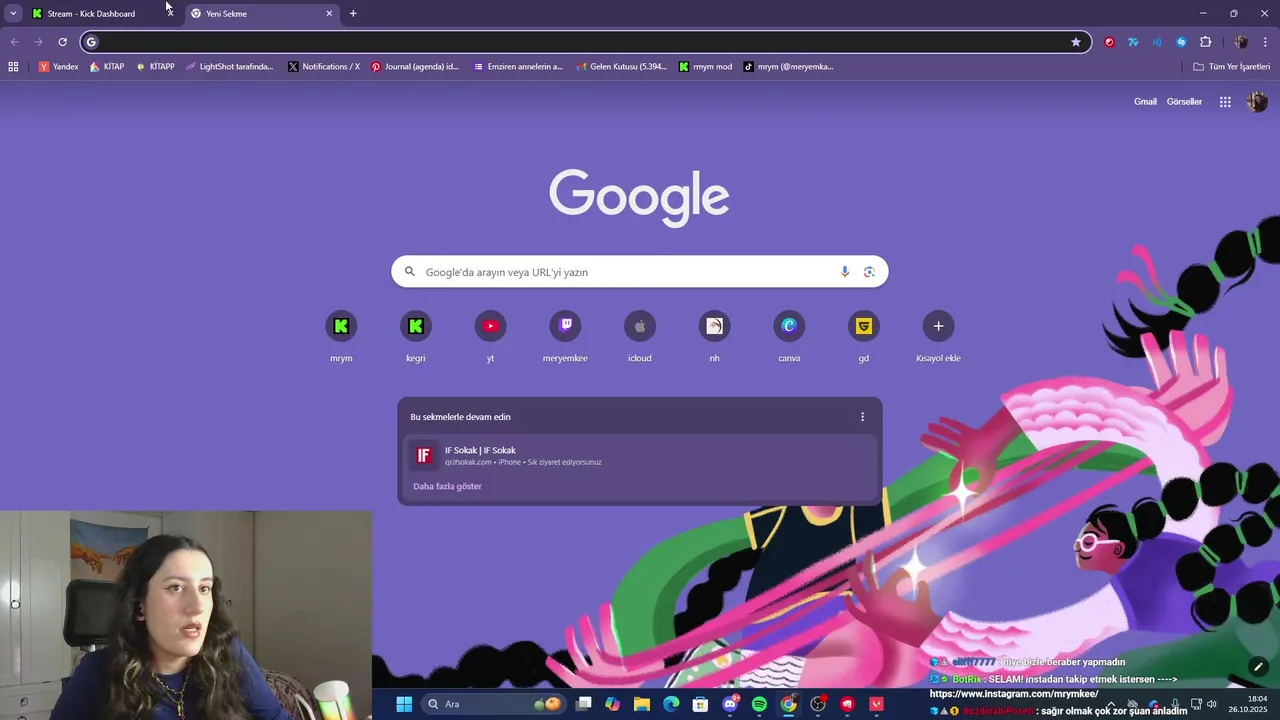Viewport: 1280px width, 720px height.
Task: Open the LightShot tarafında bookmark
Action: 229,67
